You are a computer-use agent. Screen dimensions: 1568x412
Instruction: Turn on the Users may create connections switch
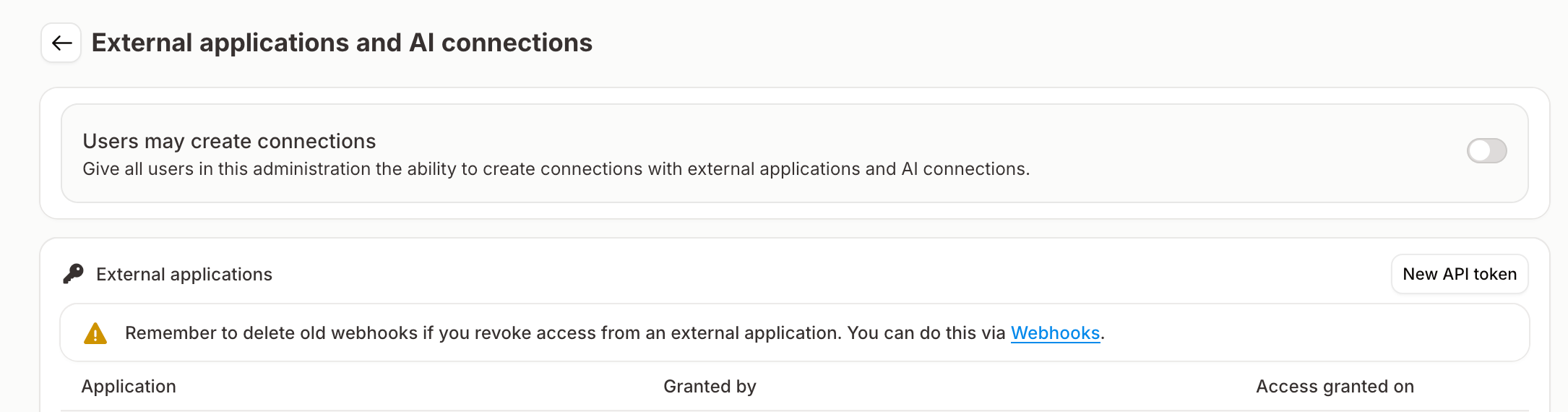click(1486, 151)
